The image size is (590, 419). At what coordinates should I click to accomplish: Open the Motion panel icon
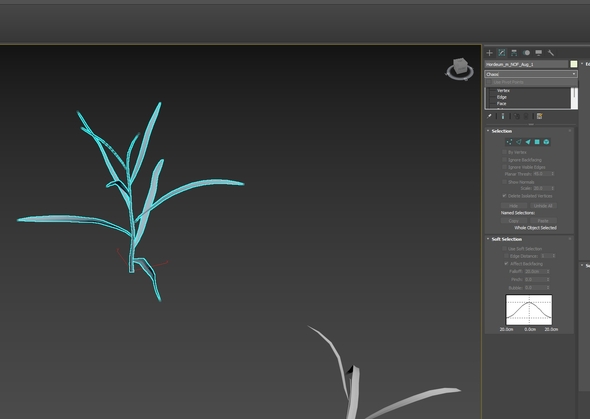point(526,53)
